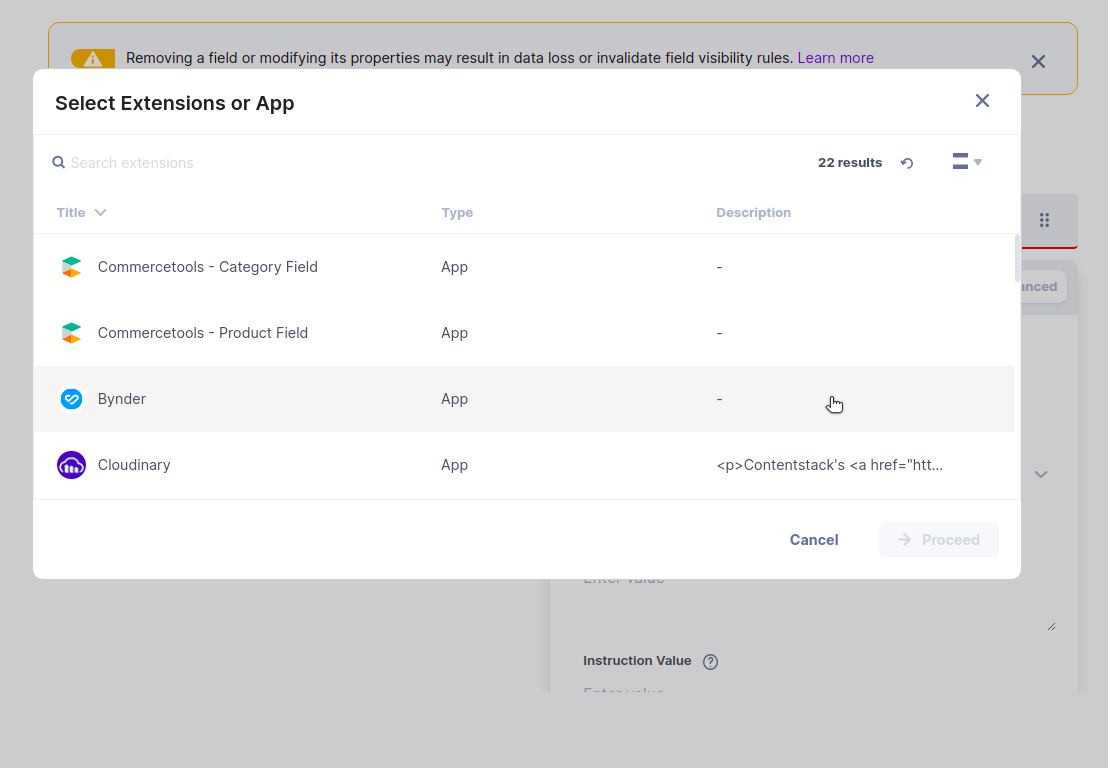The height and width of the screenshot is (768, 1108).
Task: Click the App type cell for Cloudinary
Action: (454, 465)
